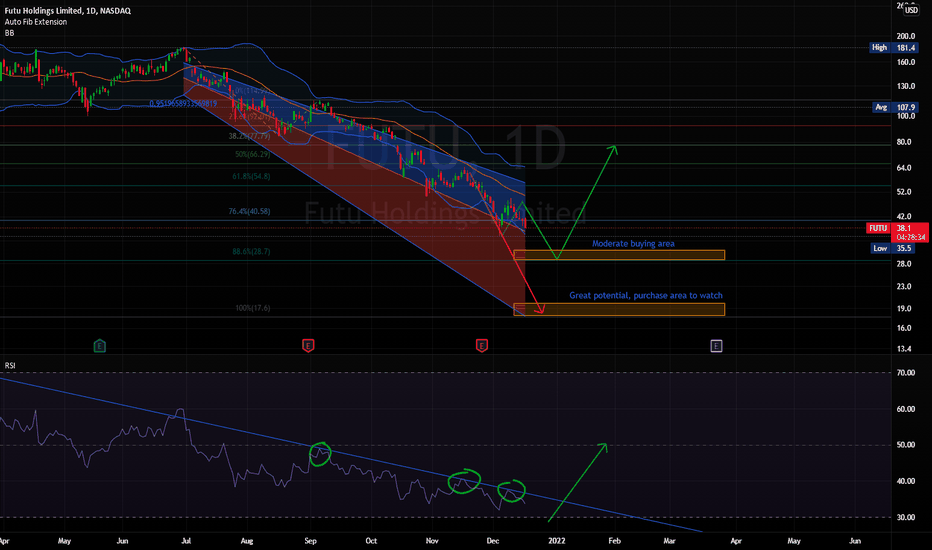Click the 'Moderate buying area' annotation text
The image size is (932, 550).
633,244
